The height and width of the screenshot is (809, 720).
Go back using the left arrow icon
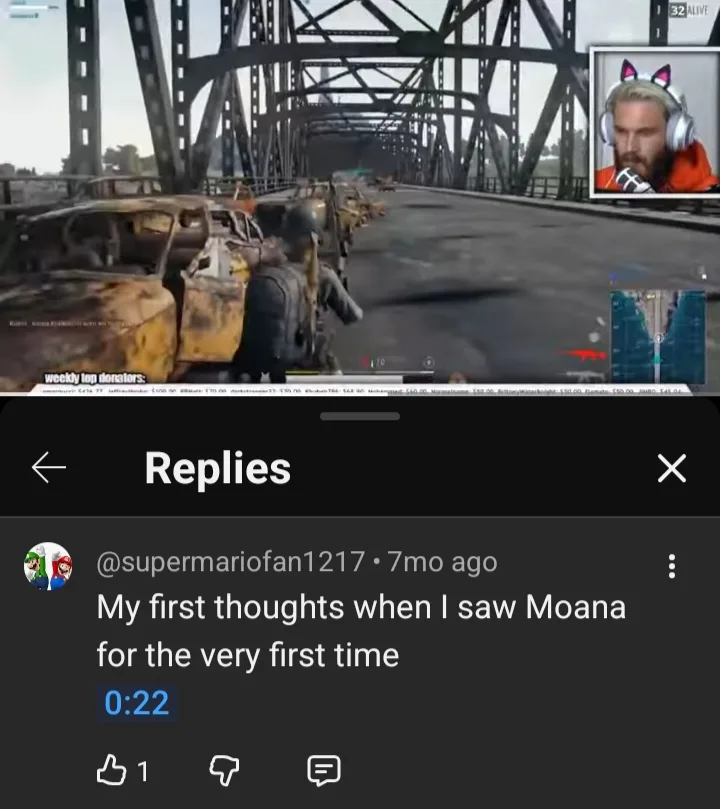pos(49,467)
